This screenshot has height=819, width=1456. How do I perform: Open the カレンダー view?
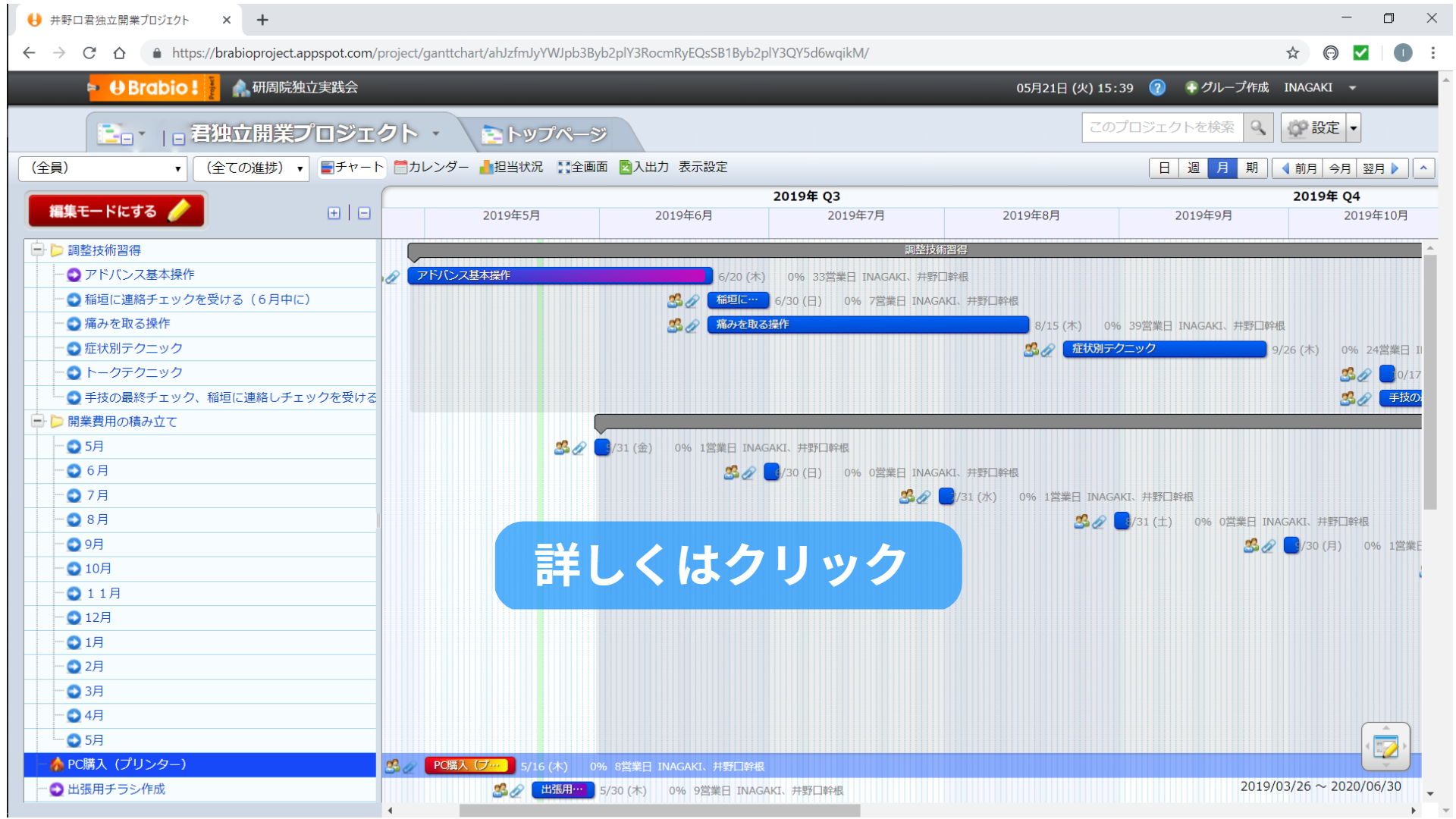point(432,167)
